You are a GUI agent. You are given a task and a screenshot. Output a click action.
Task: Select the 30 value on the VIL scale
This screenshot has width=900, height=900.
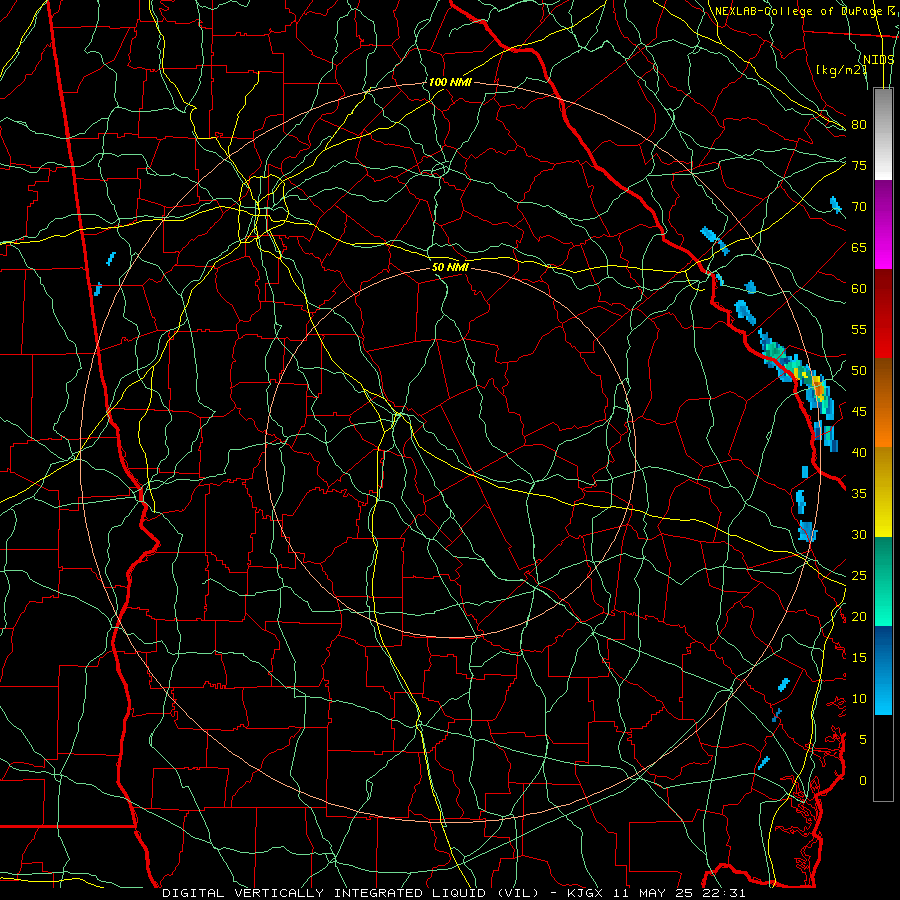tap(859, 534)
